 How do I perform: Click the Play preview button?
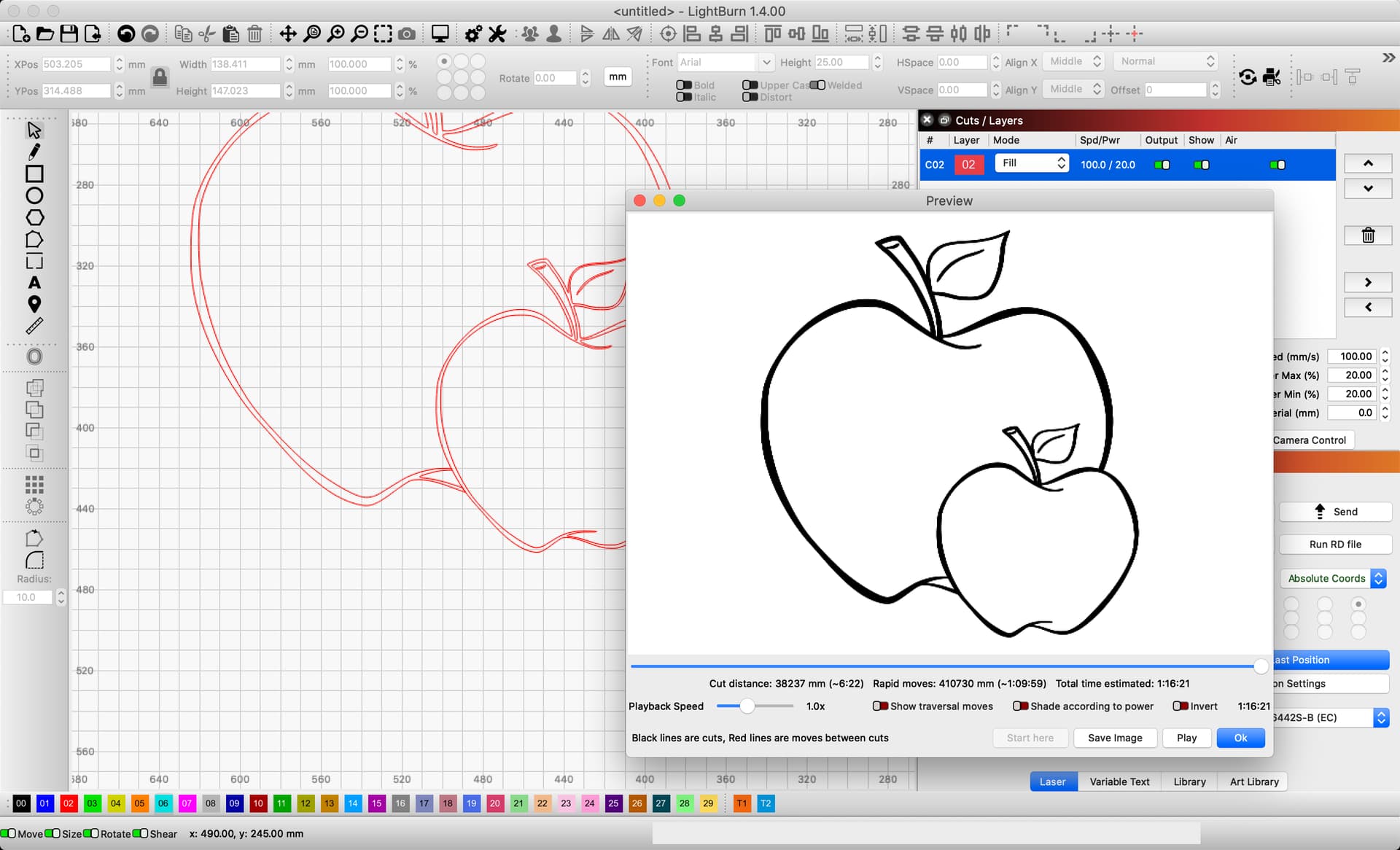(1186, 738)
